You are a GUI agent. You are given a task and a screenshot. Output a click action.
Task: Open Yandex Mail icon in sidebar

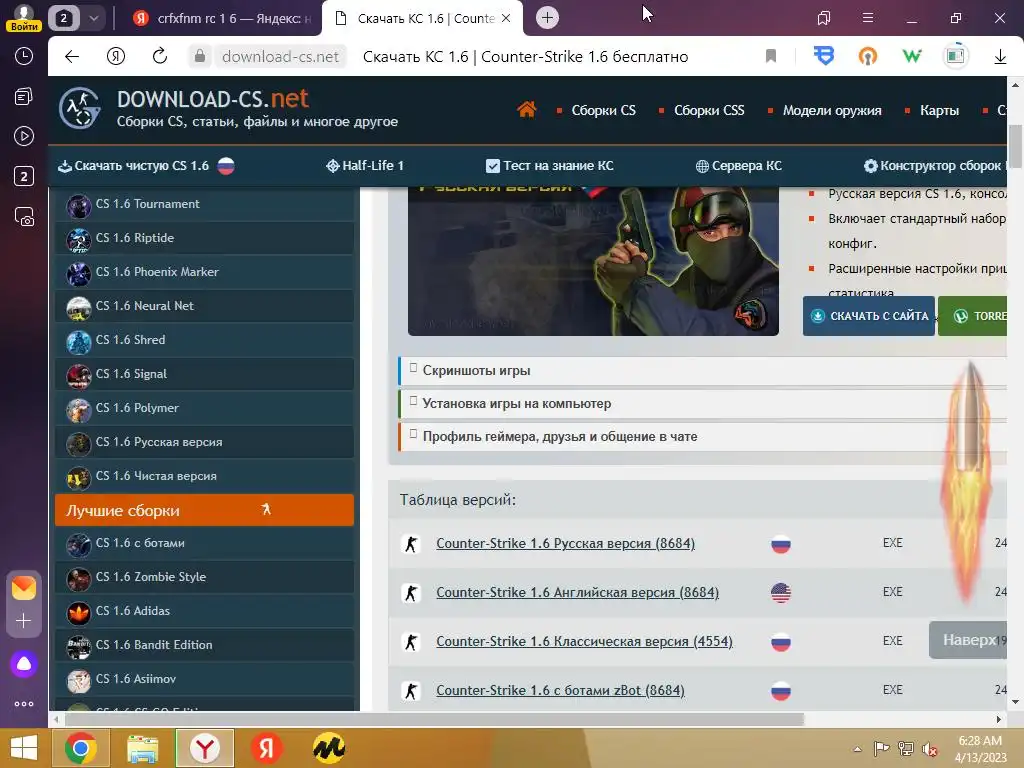coord(24,588)
